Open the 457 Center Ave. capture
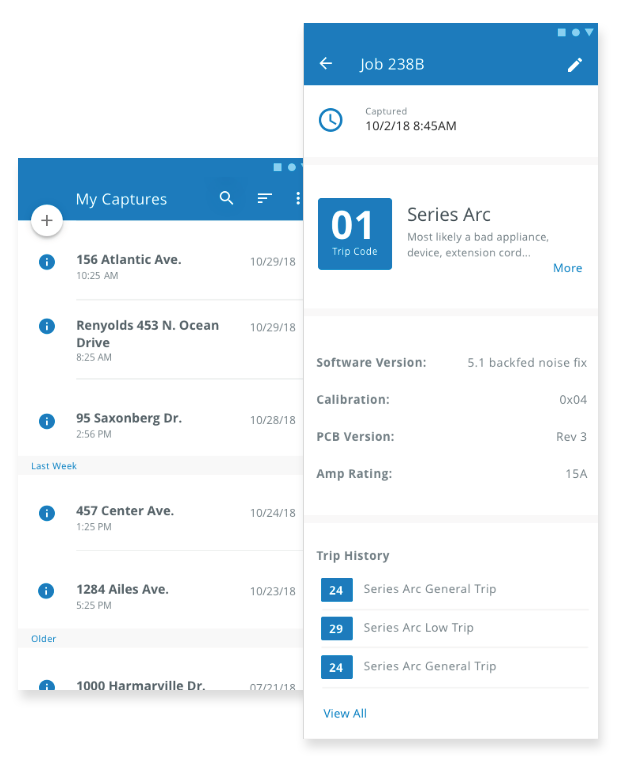 pos(161,513)
